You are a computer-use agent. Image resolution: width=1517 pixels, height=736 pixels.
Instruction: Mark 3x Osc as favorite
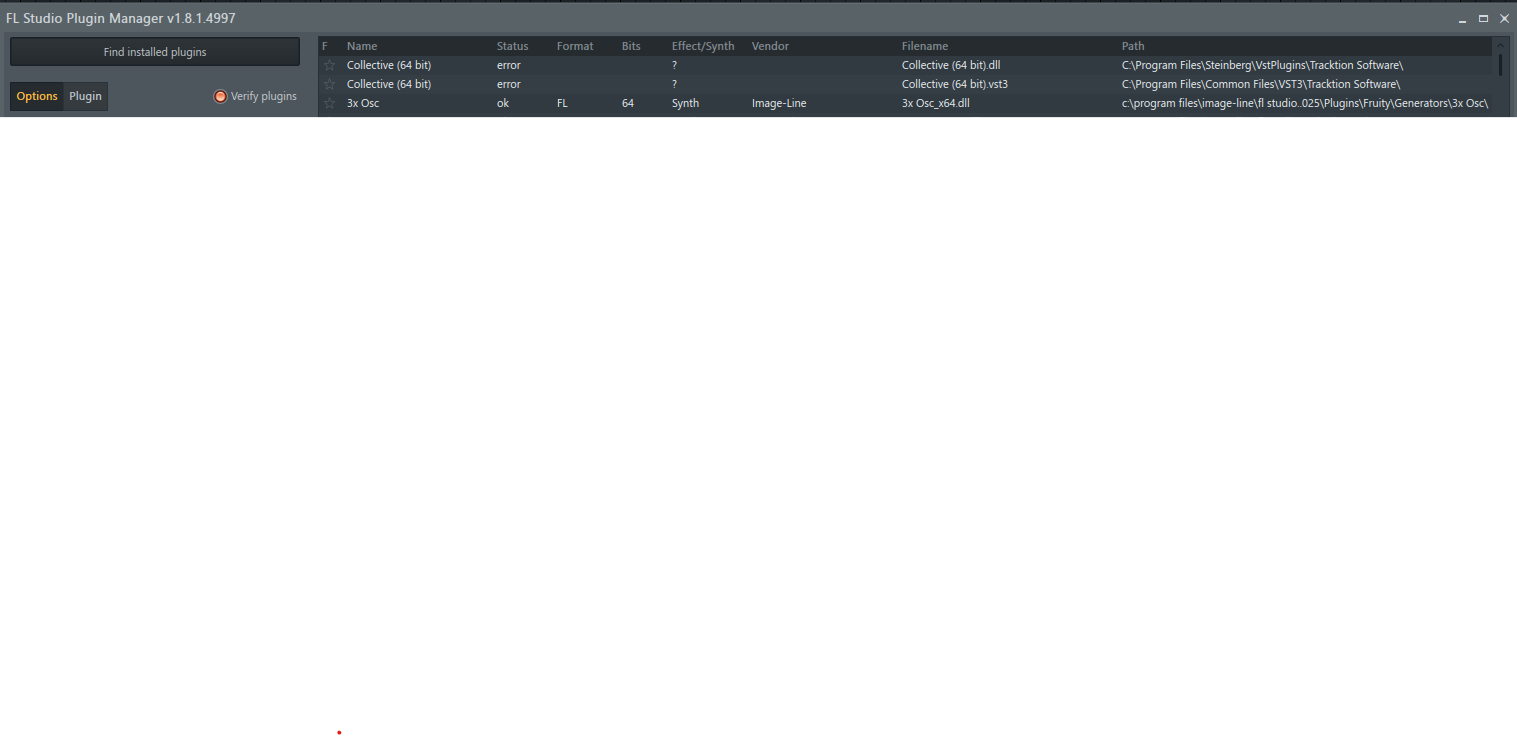329,103
